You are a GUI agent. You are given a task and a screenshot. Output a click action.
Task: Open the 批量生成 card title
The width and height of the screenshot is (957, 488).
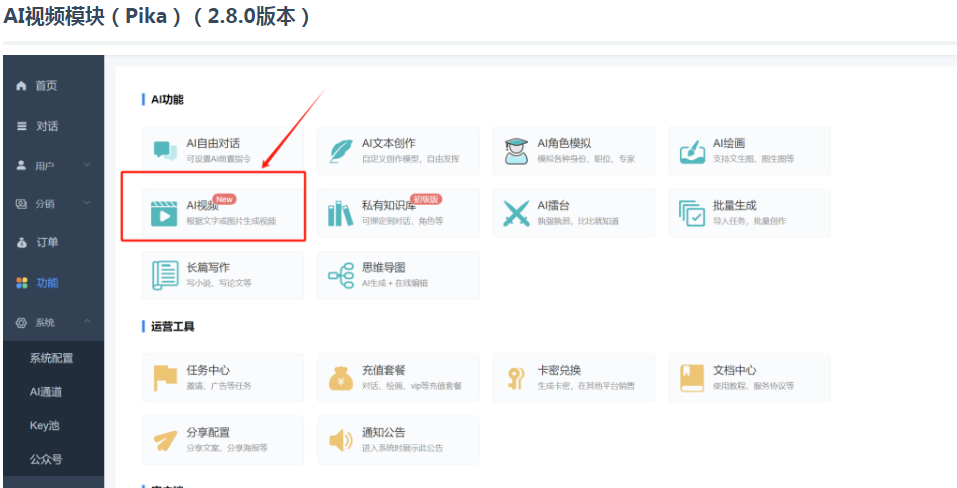coord(735,206)
